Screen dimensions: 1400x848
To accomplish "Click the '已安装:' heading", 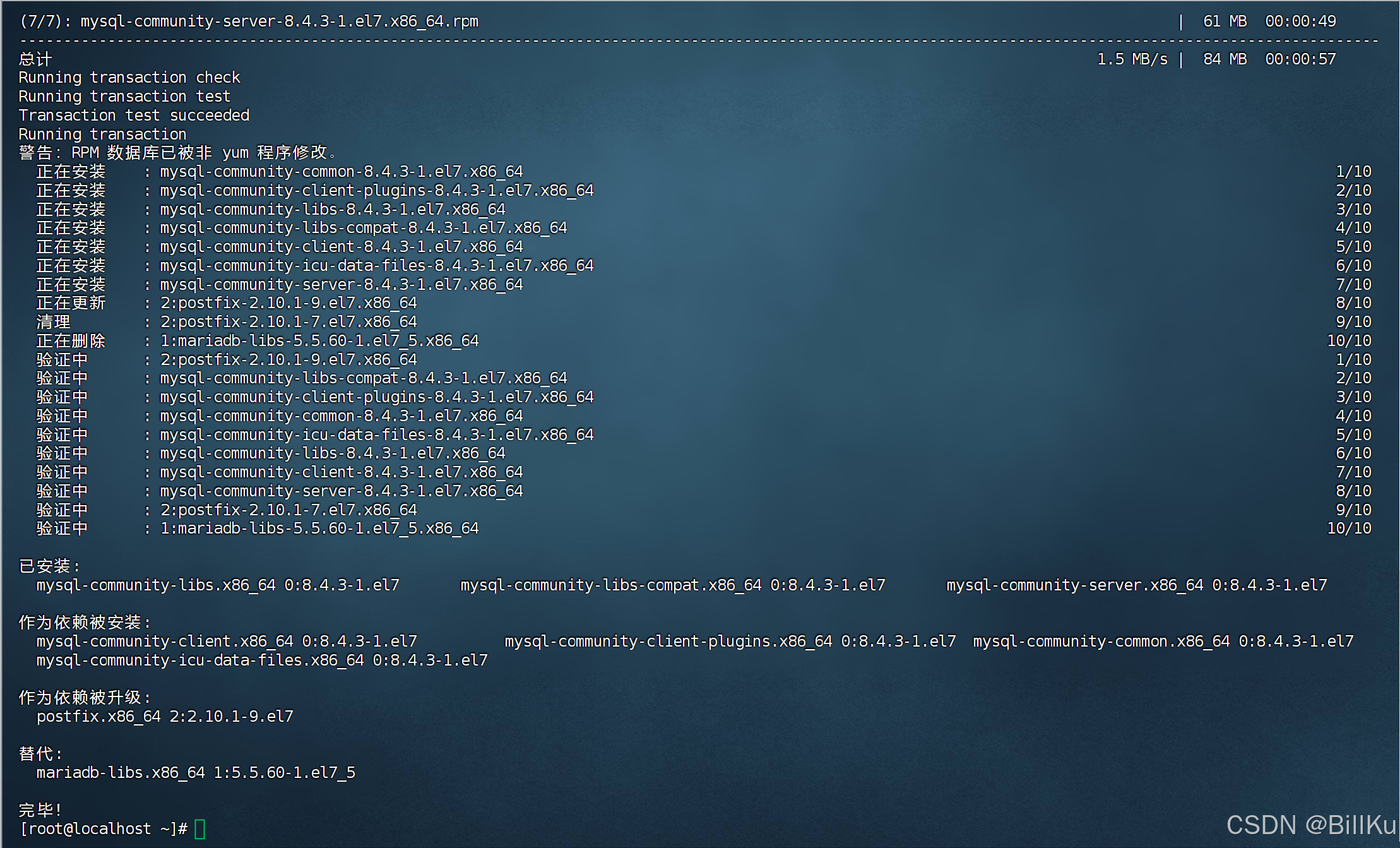I will coord(50,566).
